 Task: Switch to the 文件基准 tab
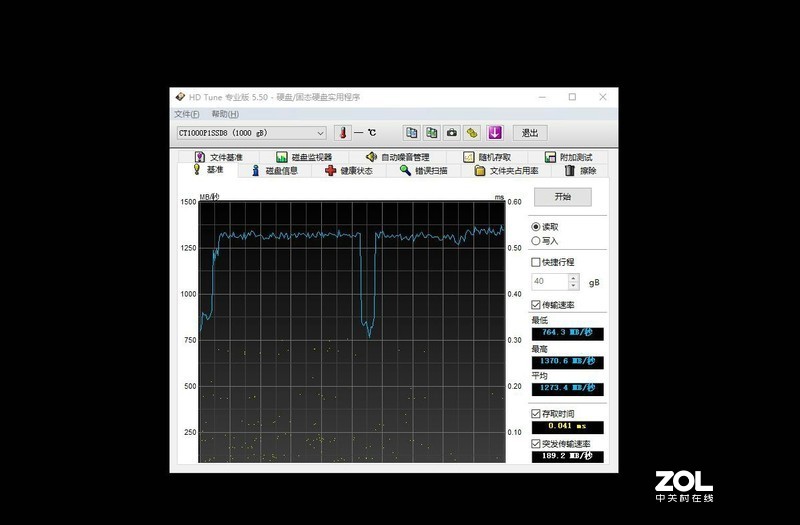219,157
